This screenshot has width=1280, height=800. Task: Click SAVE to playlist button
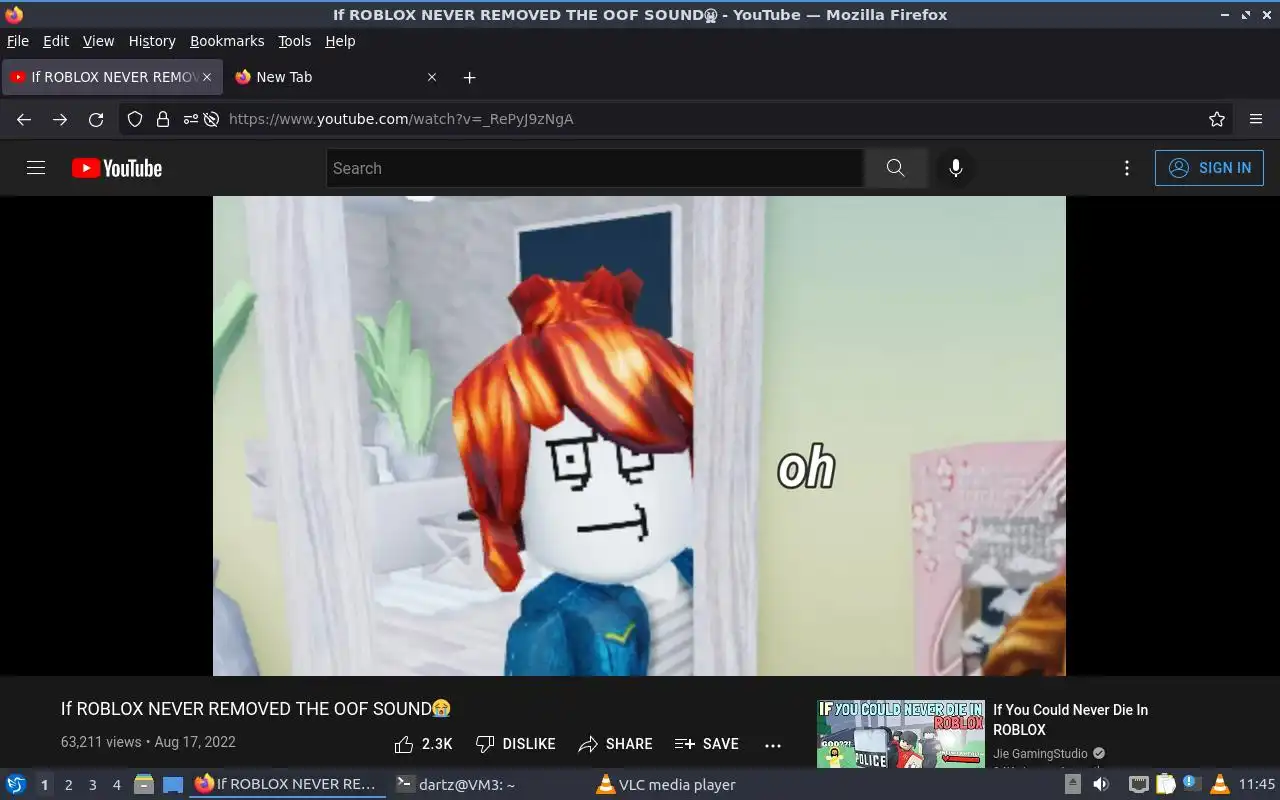click(x=707, y=744)
